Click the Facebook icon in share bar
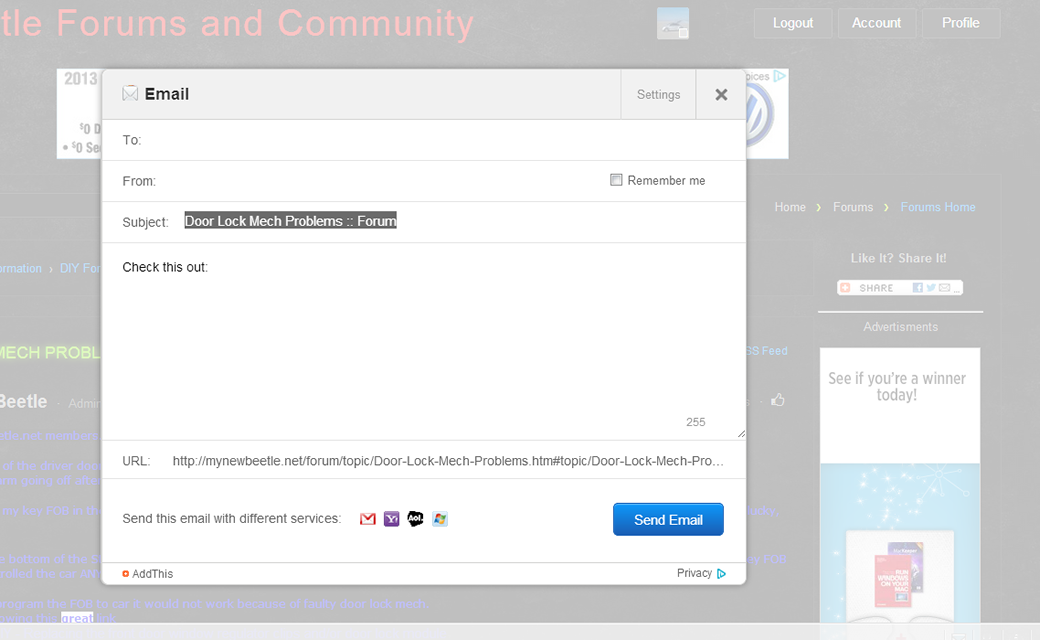The height and width of the screenshot is (640, 1040). [x=917, y=288]
